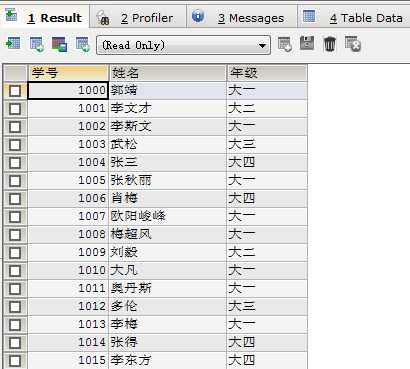Viewport: 410px width, 369px height.
Task: Sort by the 姓名 column header
Action: 168,73
